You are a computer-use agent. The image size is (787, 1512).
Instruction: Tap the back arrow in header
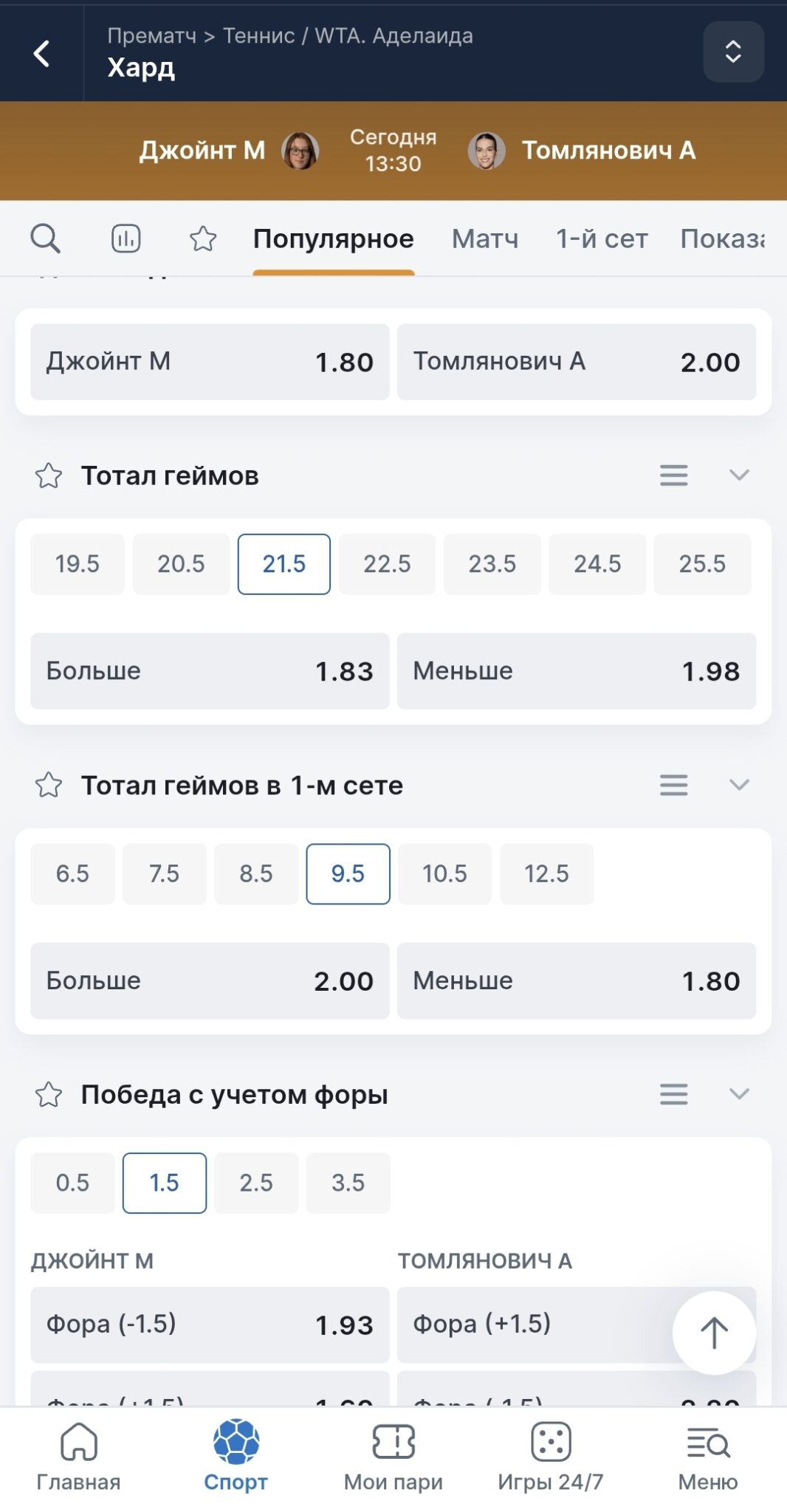(x=42, y=53)
